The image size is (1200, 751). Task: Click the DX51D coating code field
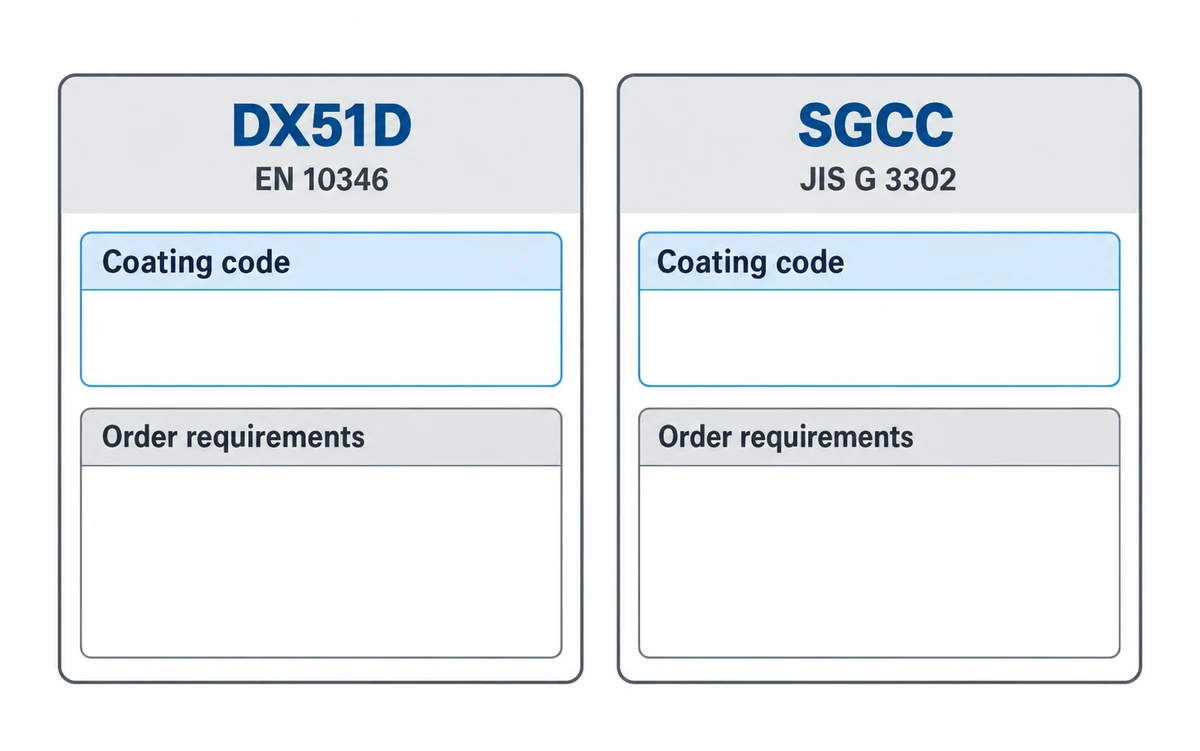click(321, 337)
